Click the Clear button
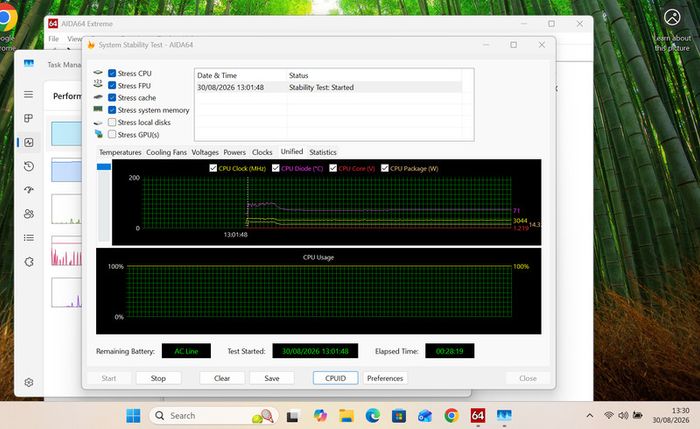This screenshot has width=700, height=429. [x=222, y=378]
